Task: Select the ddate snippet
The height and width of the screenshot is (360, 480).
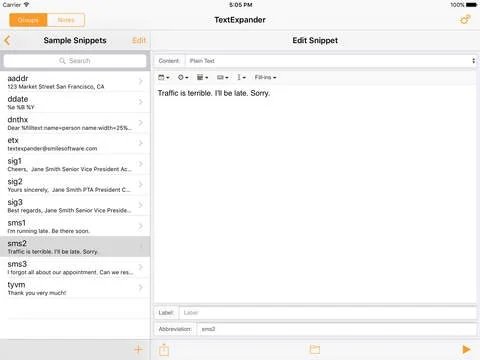Action: [x=75, y=103]
